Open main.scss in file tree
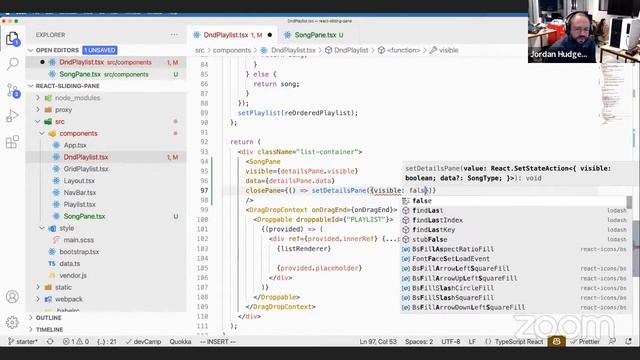640x360 pixels. [78, 240]
